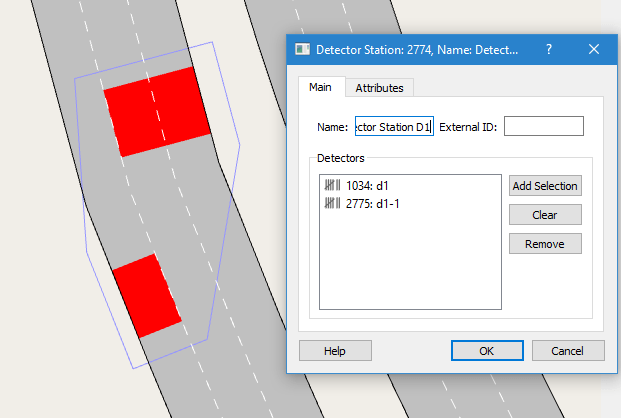Select the upper red detector on road
This screenshot has height=418, width=621.
pyautogui.click(x=157, y=112)
